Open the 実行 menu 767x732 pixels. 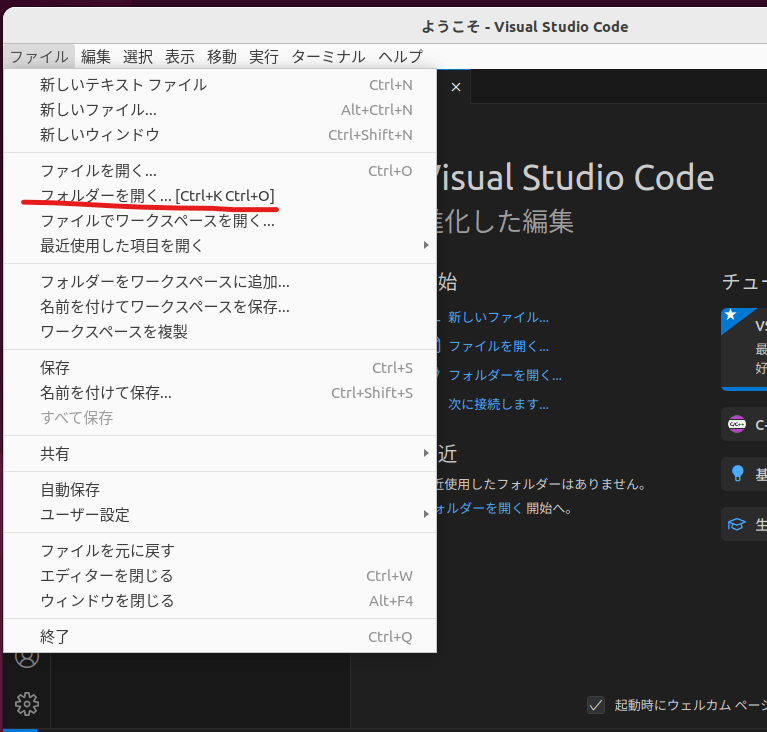[x=264, y=57]
